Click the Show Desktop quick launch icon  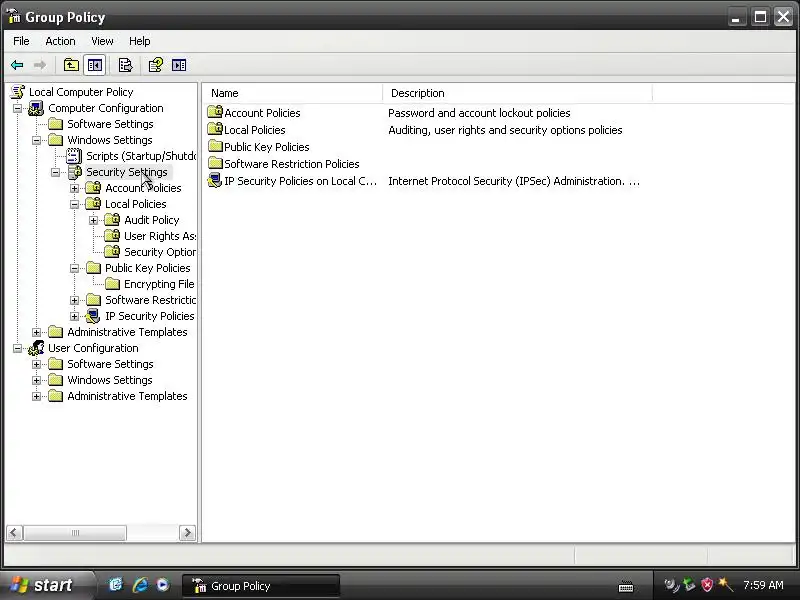tap(116, 585)
